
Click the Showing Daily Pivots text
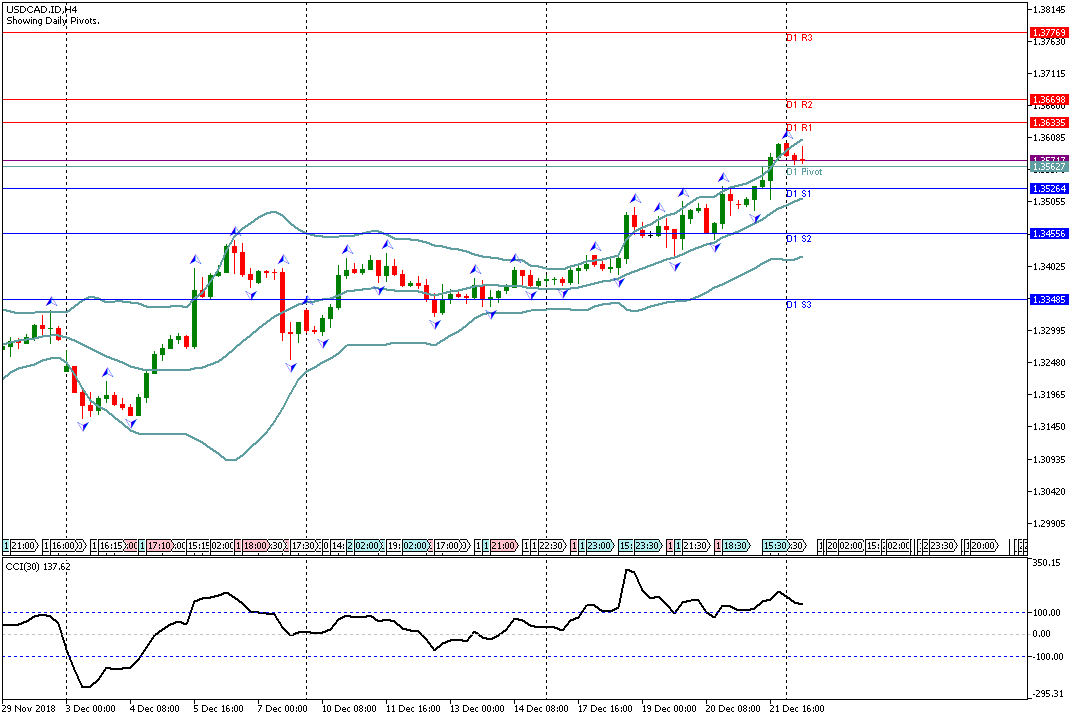[x=53, y=21]
